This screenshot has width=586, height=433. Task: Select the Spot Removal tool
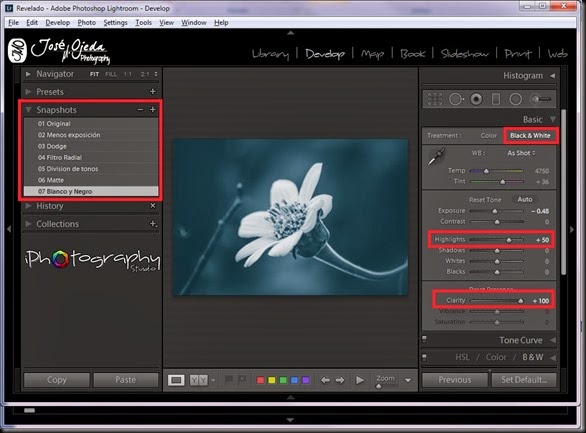[x=456, y=99]
